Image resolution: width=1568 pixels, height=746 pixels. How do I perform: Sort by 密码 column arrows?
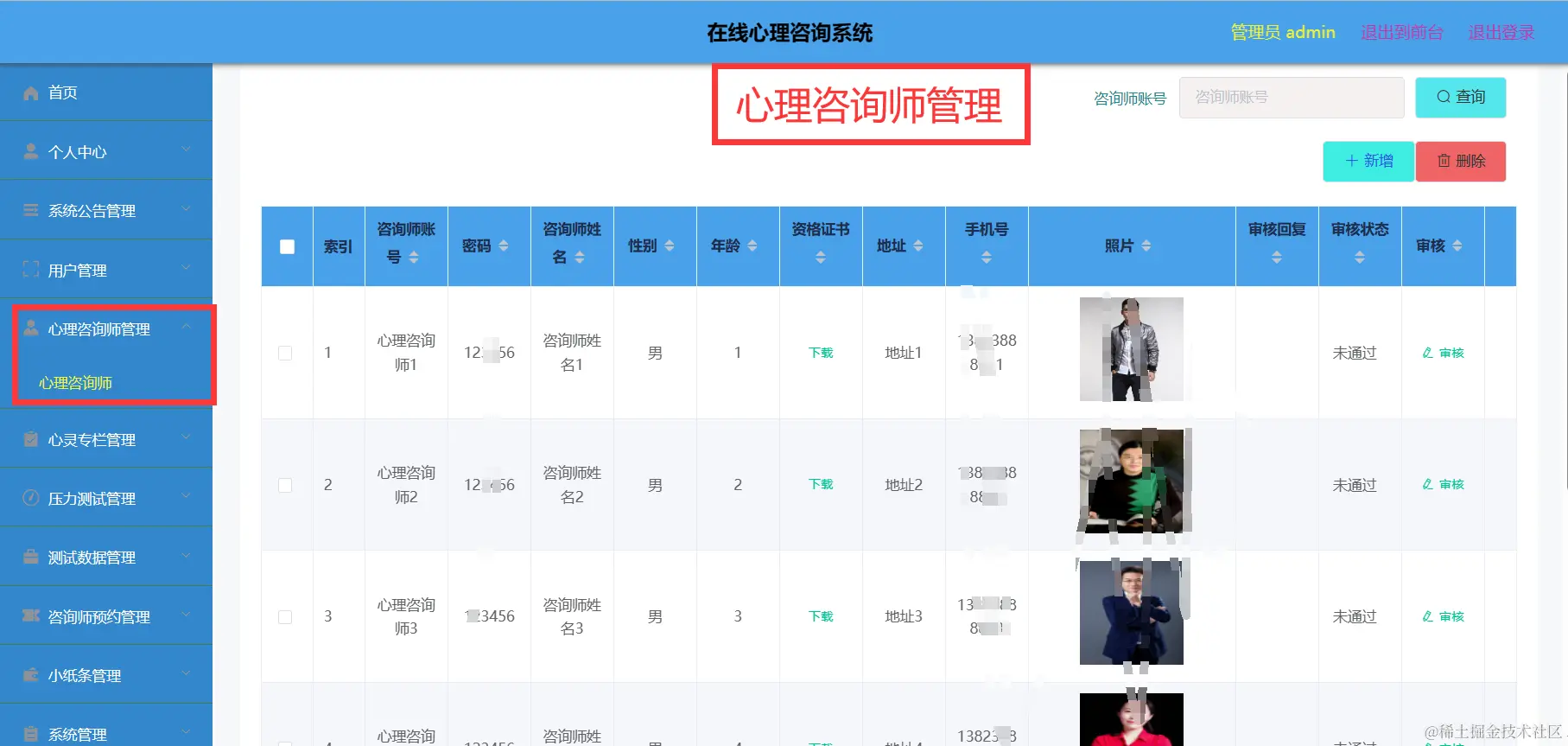click(x=504, y=246)
